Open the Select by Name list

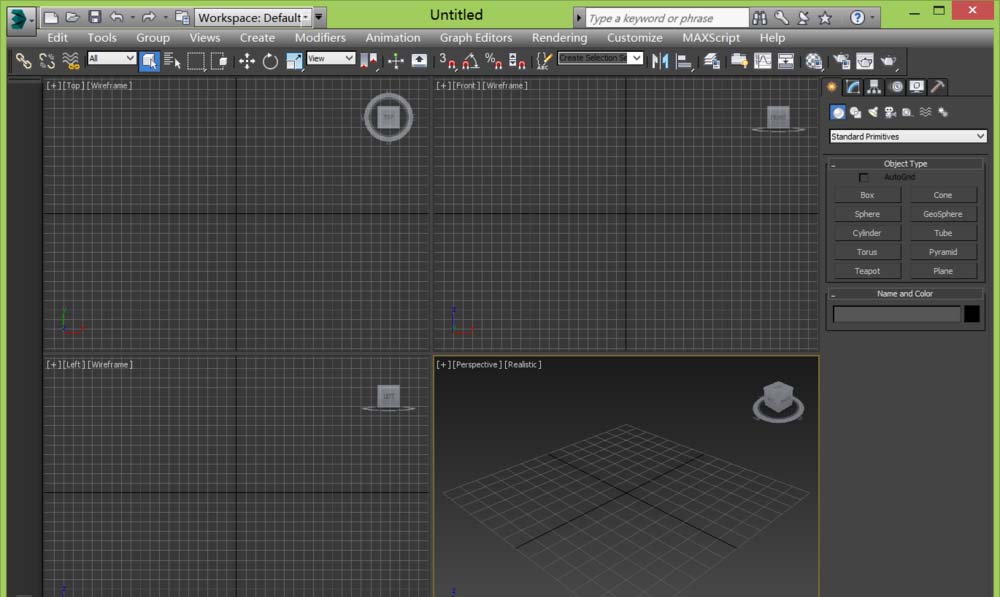[x=172, y=61]
